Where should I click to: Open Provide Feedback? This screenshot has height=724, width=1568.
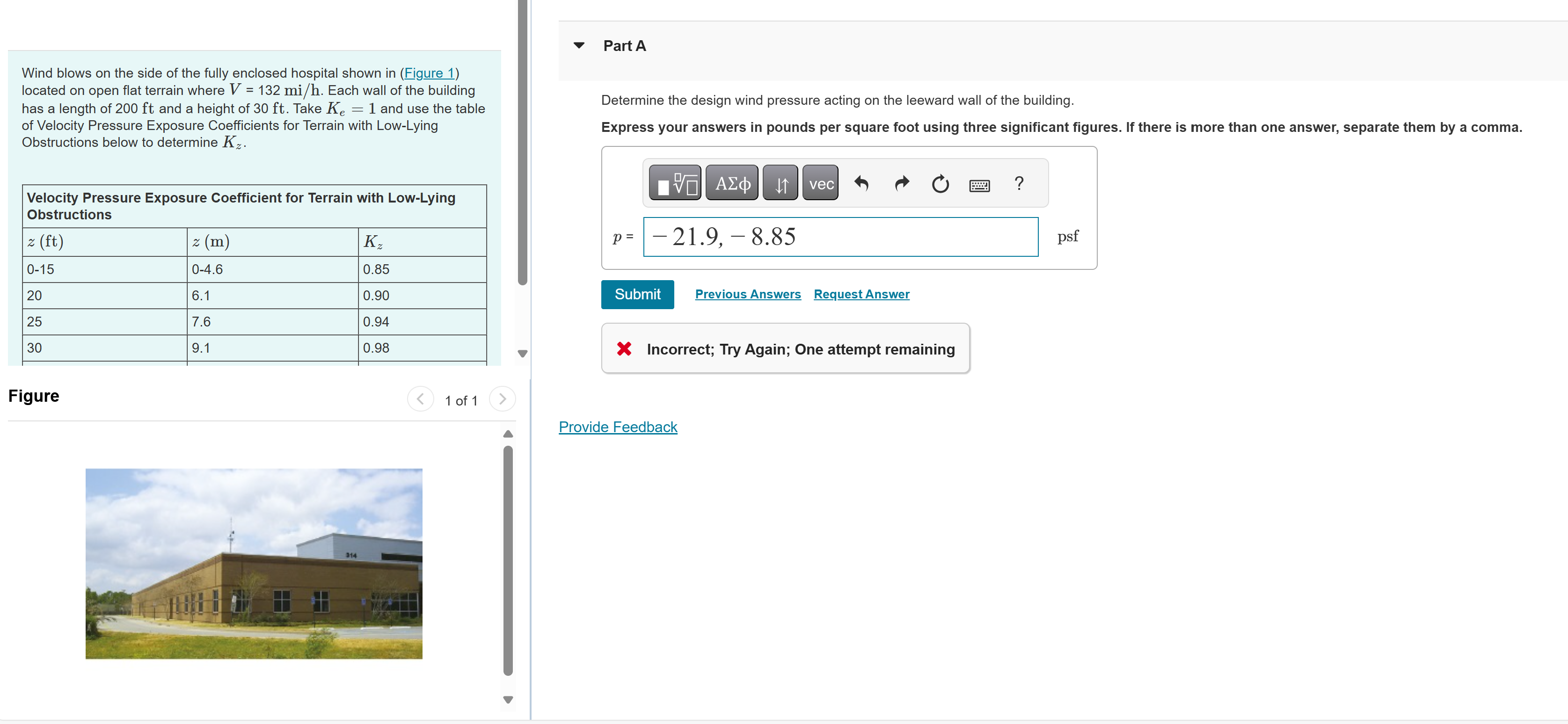618,427
